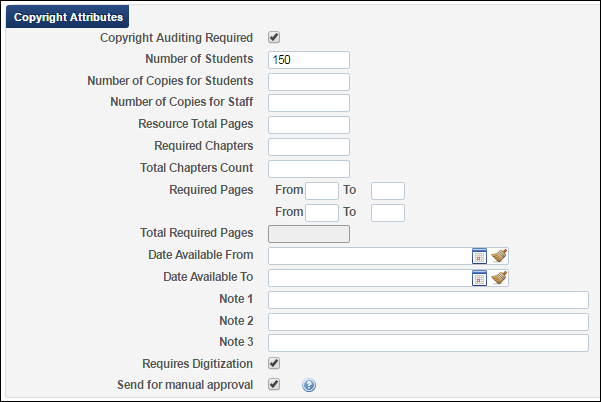Click the Requires Digitization label
601x402 pixels.
tap(197, 364)
